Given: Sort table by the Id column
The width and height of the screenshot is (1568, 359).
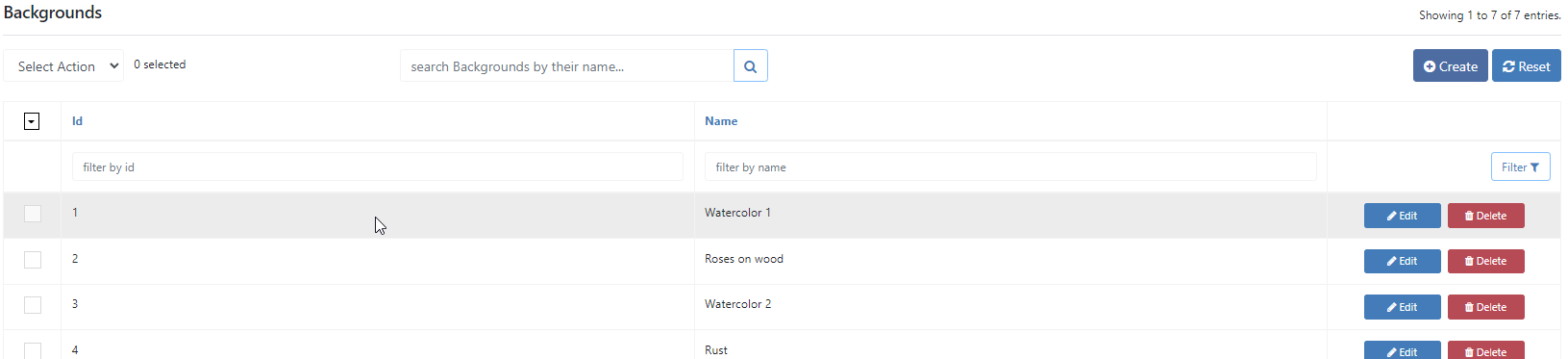Looking at the screenshot, I should (x=77, y=121).
